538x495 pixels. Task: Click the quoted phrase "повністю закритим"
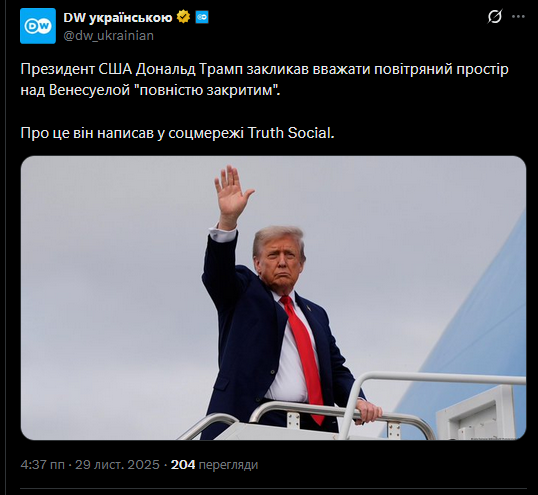pos(208,91)
